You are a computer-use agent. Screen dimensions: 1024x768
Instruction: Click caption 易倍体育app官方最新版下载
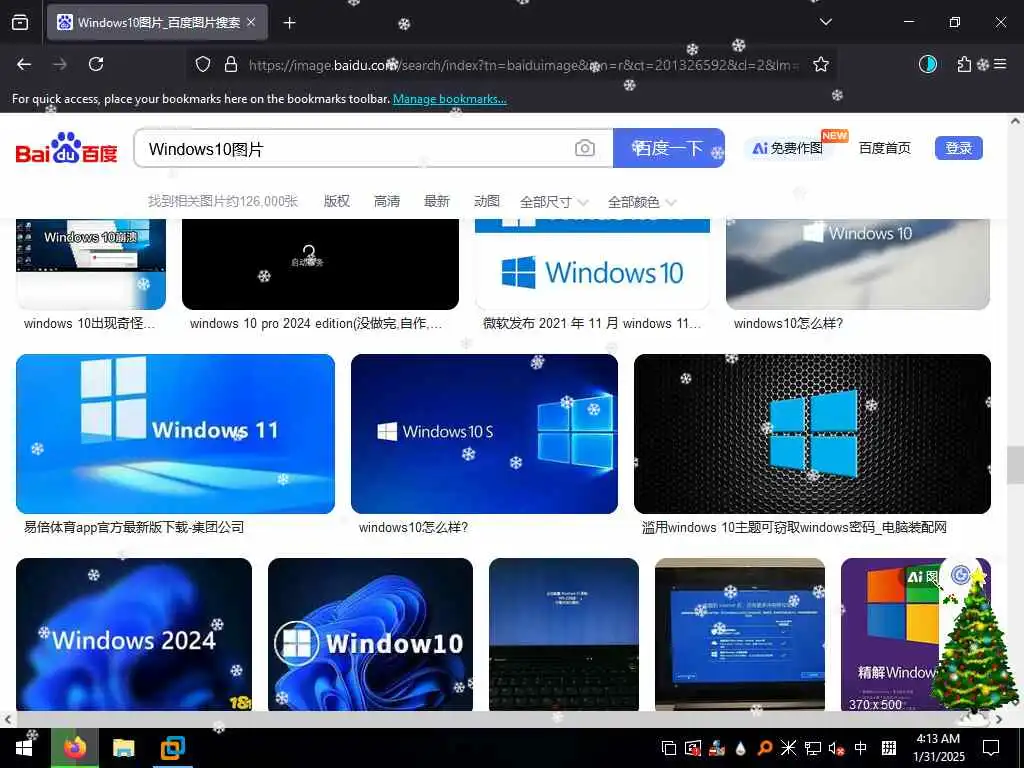(134, 527)
